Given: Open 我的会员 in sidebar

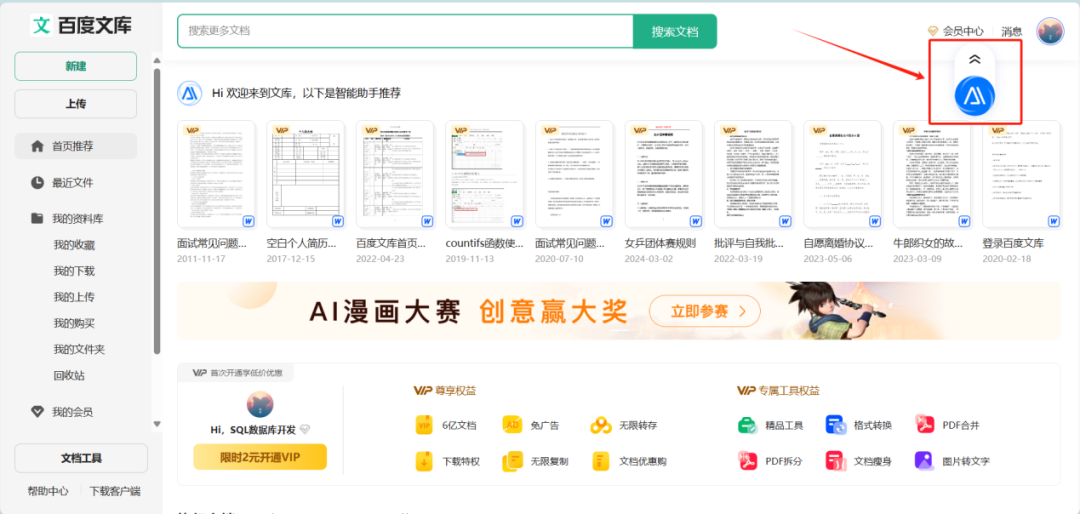Looking at the screenshot, I should pyautogui.click(x=72, y=412).
